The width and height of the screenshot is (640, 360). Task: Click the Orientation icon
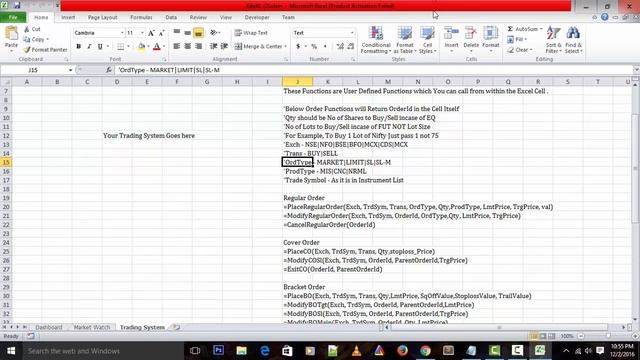pyautogui.click(x=213, y=33)
